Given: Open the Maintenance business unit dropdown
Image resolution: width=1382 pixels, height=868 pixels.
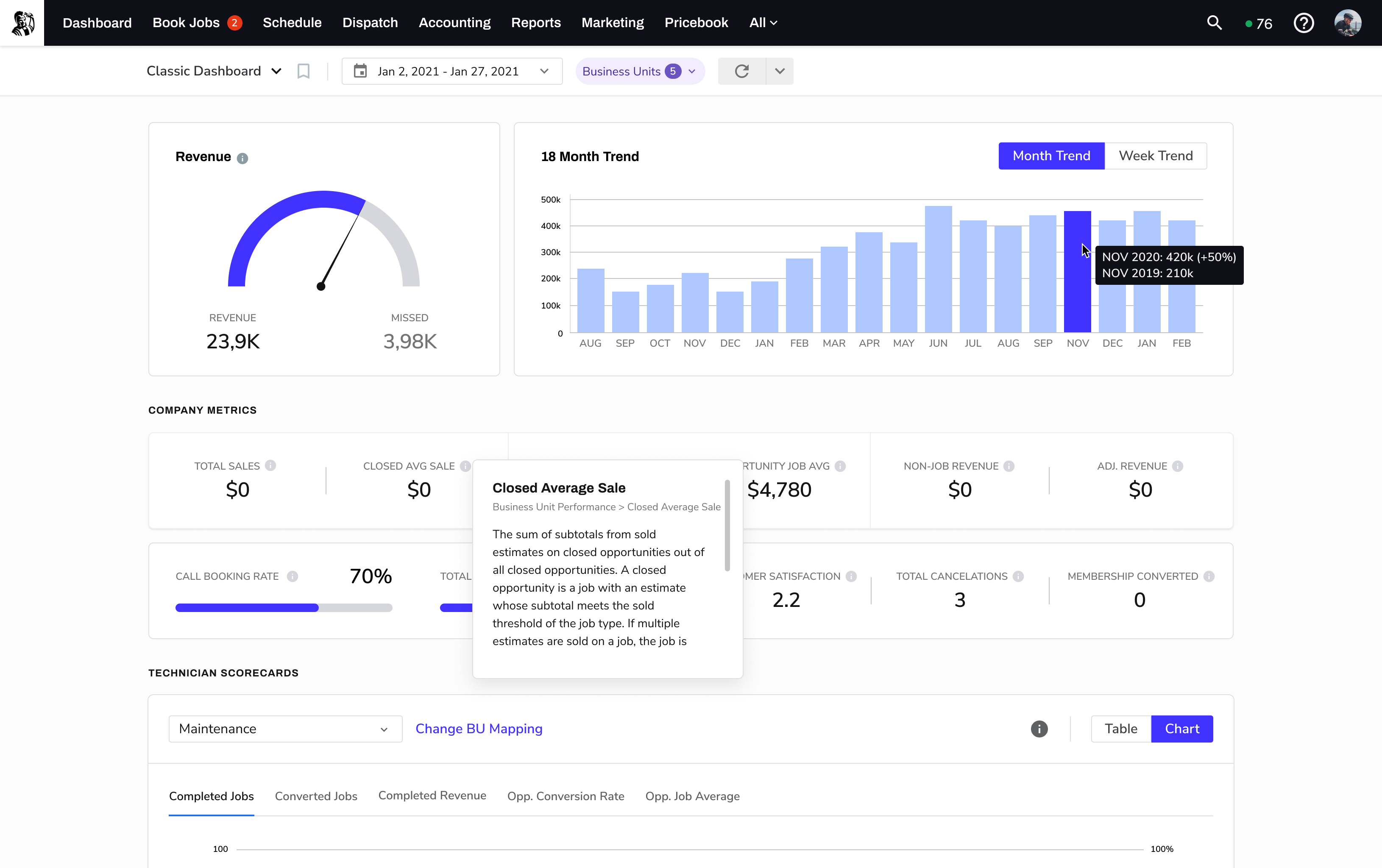Looking at the screenshot, I should [x=284, y=729].
